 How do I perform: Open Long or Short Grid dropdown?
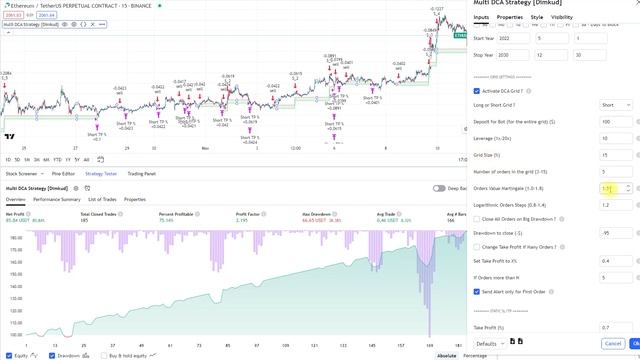[x=616, y=105]
